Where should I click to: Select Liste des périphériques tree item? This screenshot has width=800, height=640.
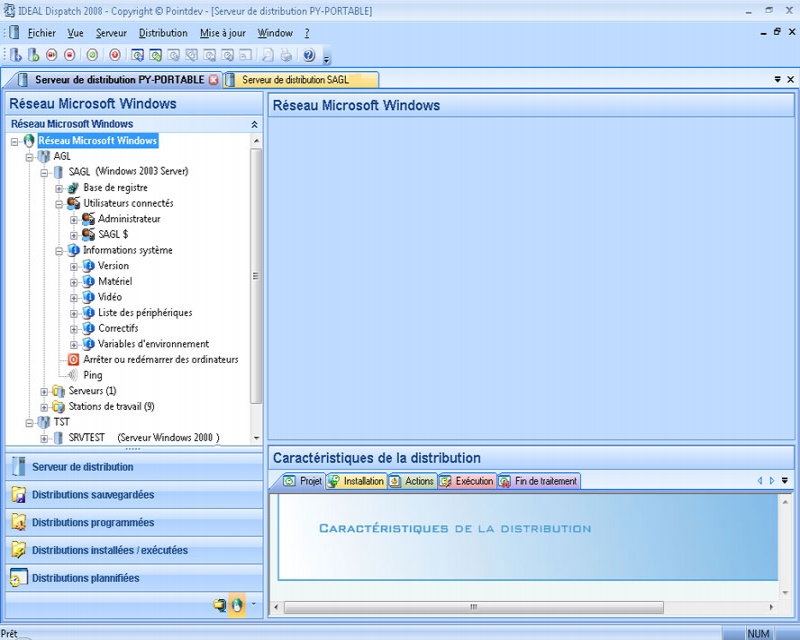145,312
